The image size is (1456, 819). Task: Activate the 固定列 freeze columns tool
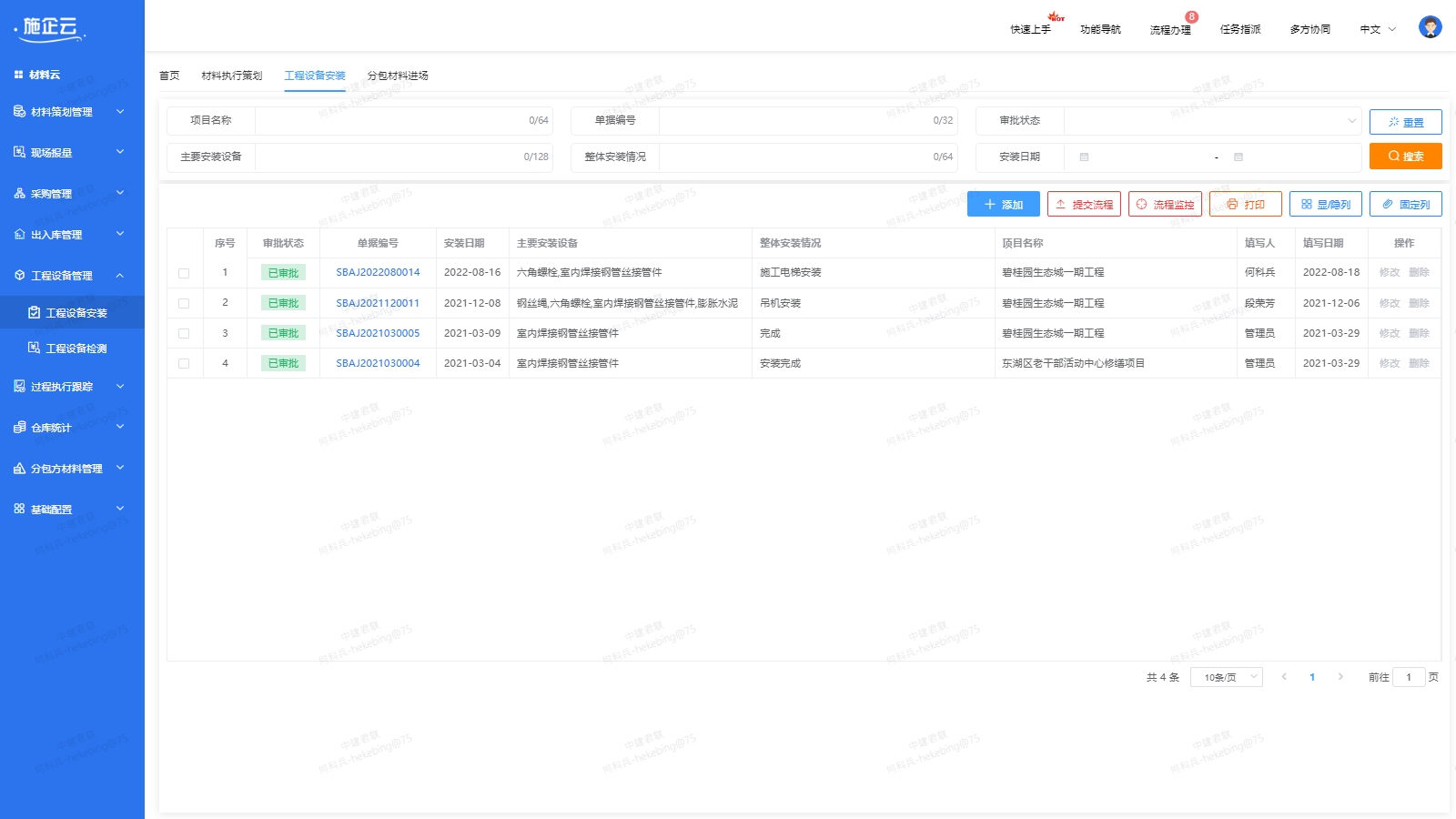1405,204
